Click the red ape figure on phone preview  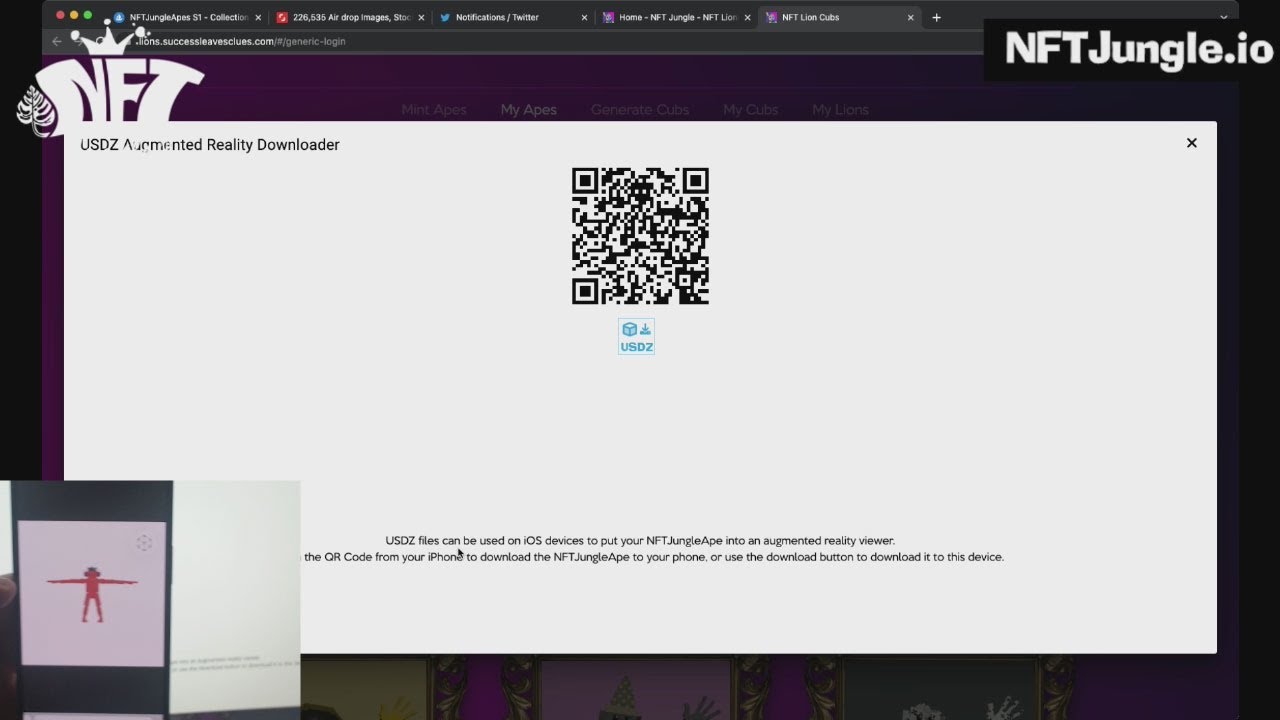pyautogui.click(x=92, y=594)
